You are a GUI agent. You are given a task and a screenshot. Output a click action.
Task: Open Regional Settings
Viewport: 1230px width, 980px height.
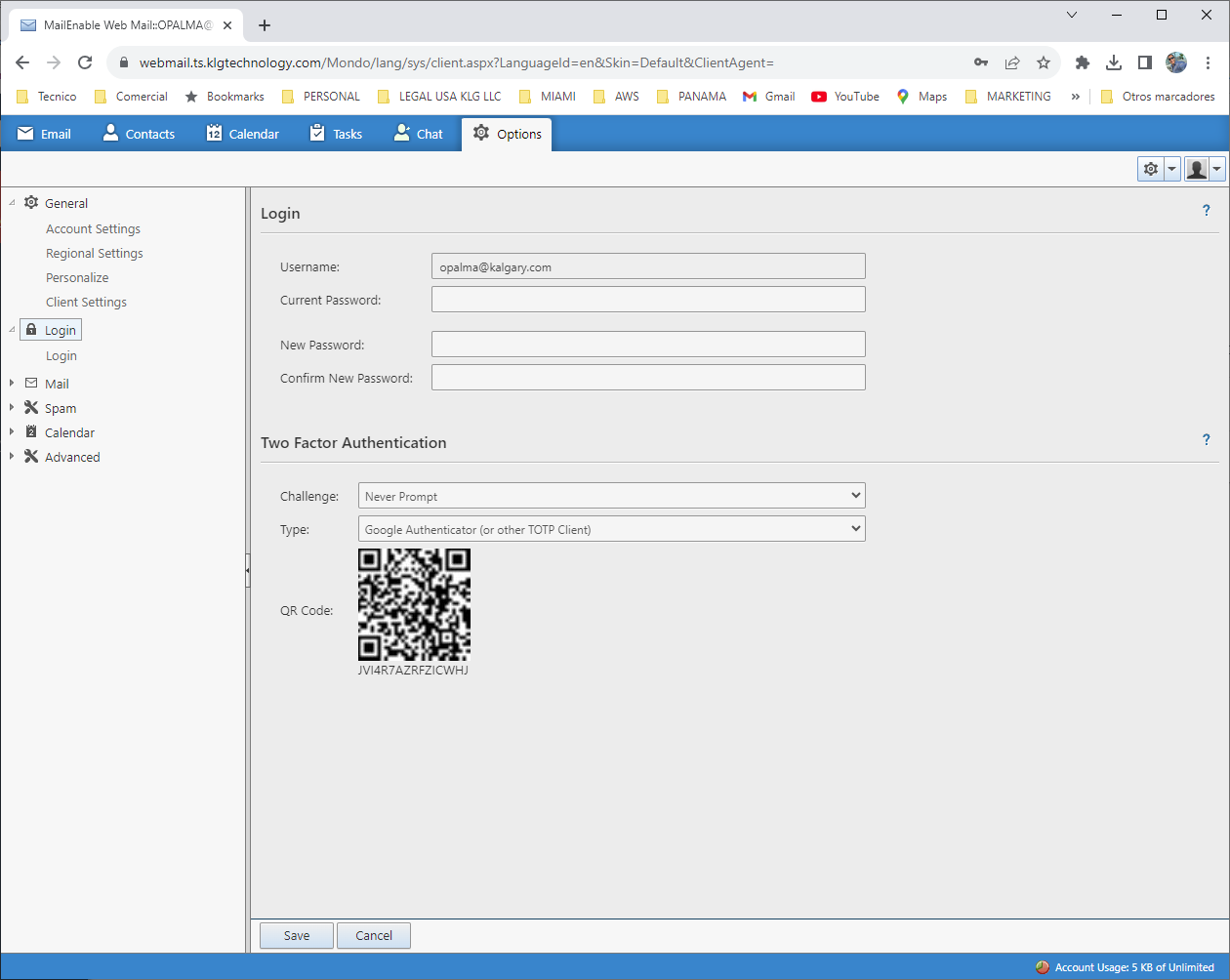[94, 253]
